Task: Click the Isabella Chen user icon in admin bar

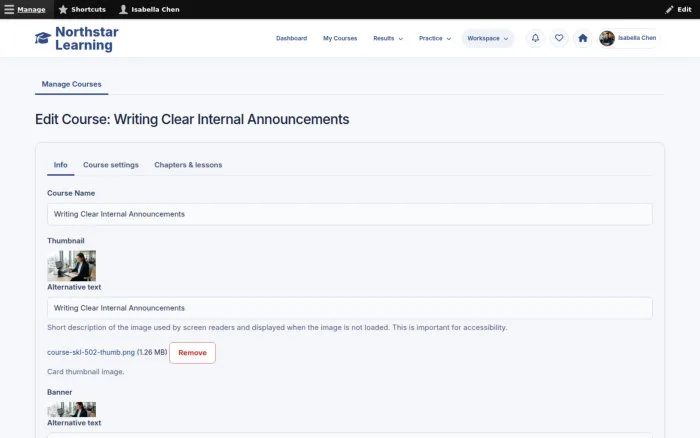Action: [x=123, y=9]
